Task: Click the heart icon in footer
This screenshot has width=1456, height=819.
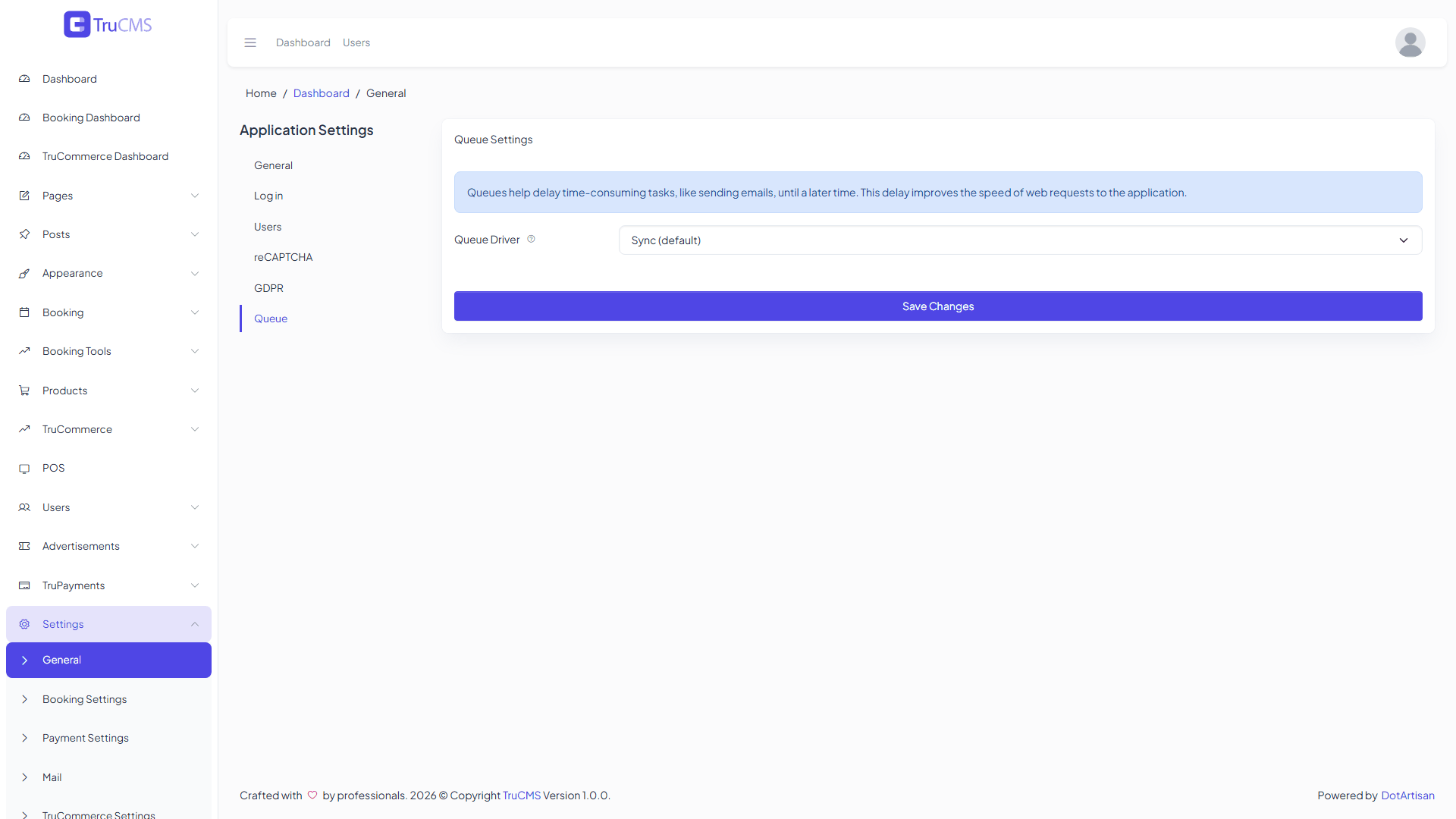Action: point(312,795)
